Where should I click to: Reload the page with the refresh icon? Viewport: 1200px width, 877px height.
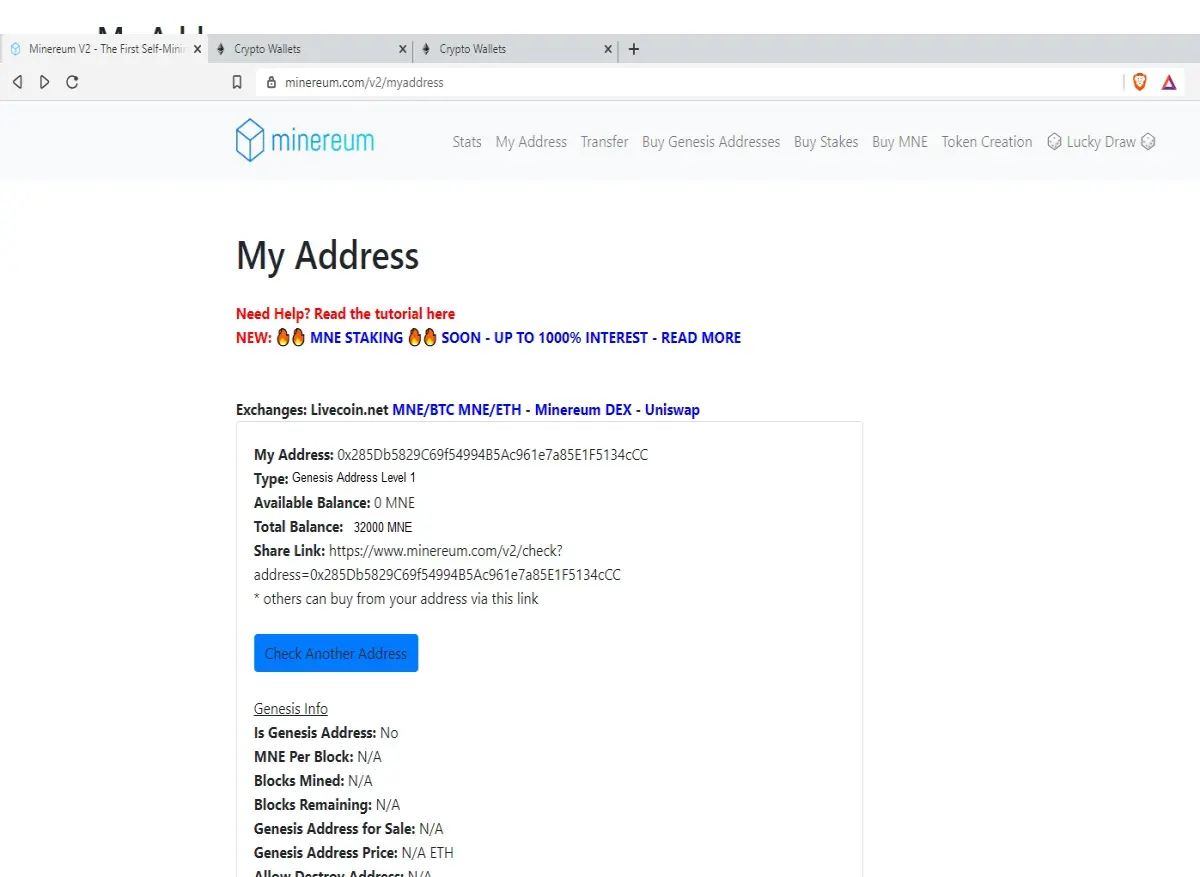72,82
